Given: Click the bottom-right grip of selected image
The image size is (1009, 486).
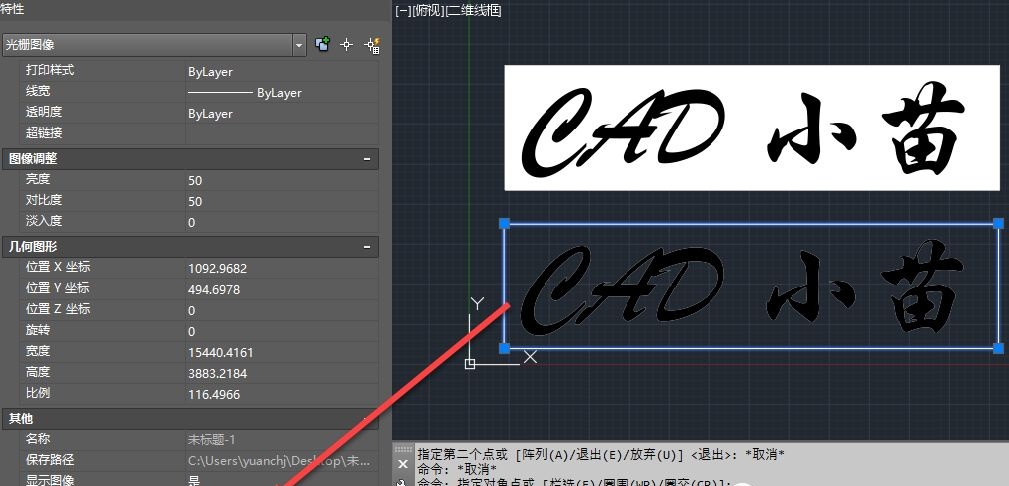Looking at the screenshot, I should click(998, 347).
